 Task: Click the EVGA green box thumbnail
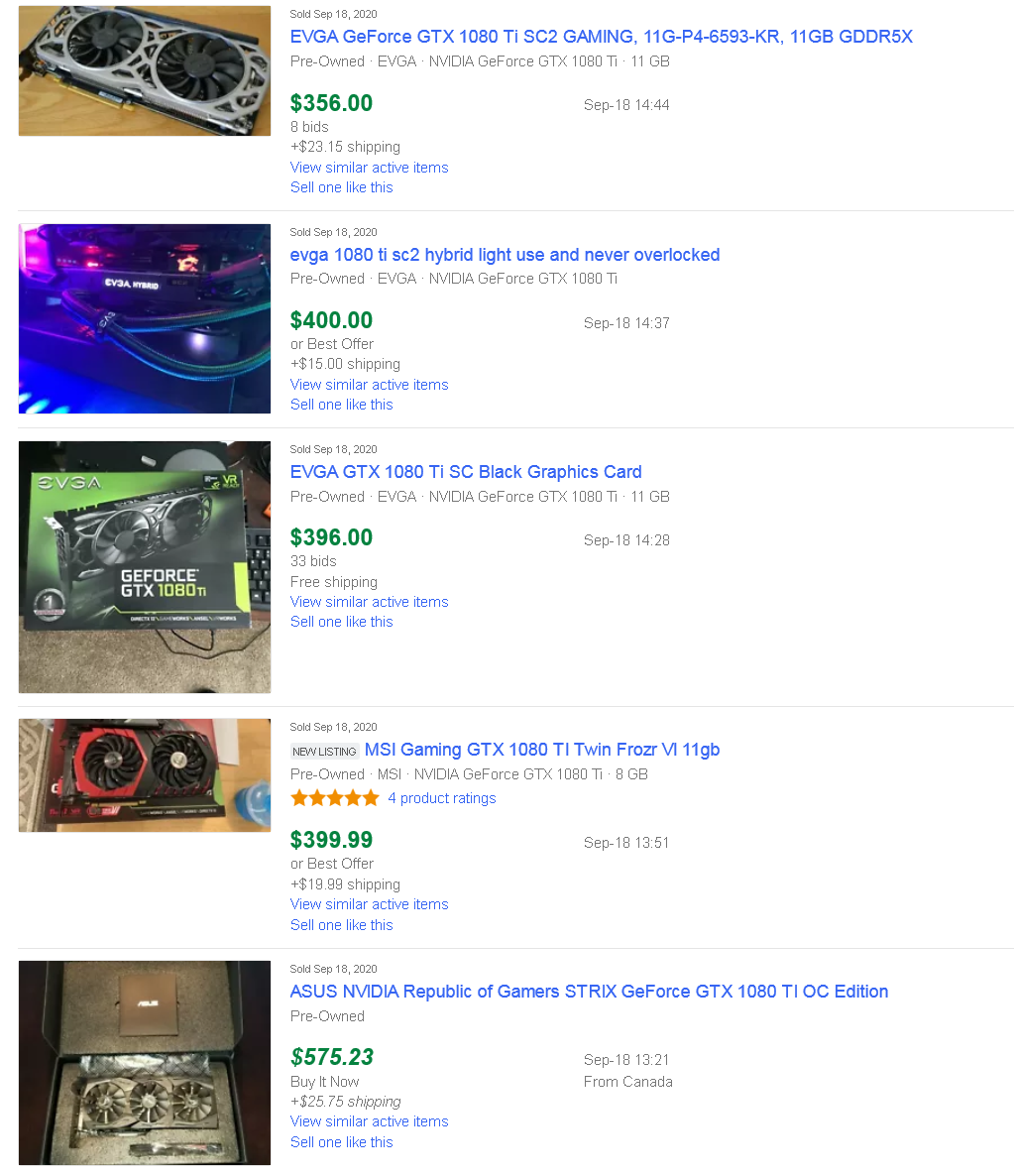point(145,567)
